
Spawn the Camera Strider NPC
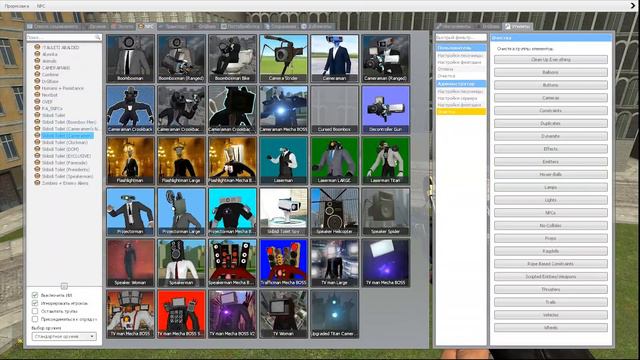(x=283, y=58)
